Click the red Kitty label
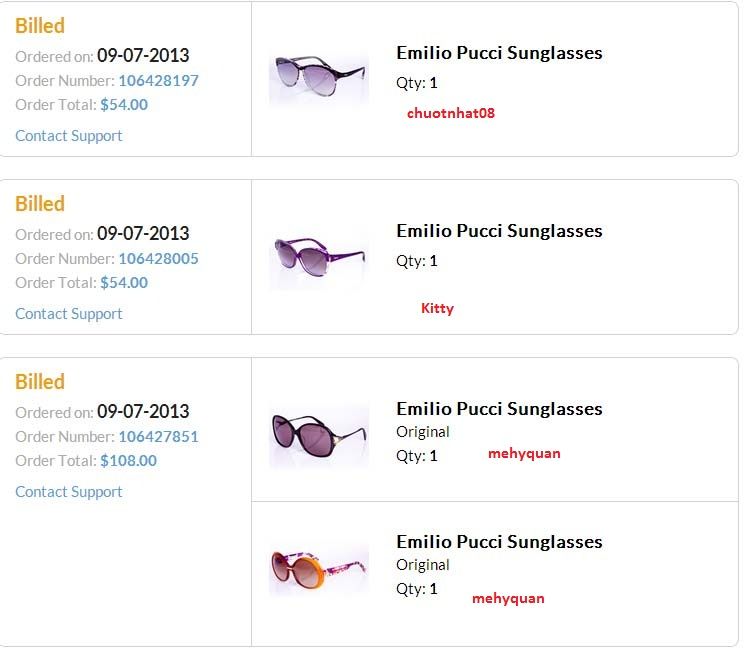 pyautogui.click(x=437, y=309)
